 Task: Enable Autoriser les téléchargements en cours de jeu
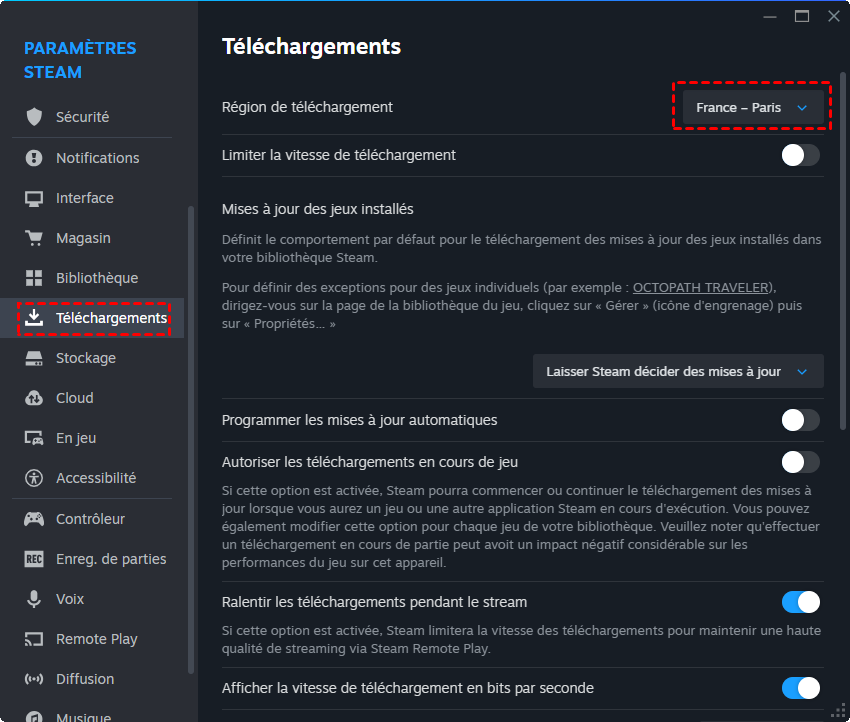pos(800,462)
